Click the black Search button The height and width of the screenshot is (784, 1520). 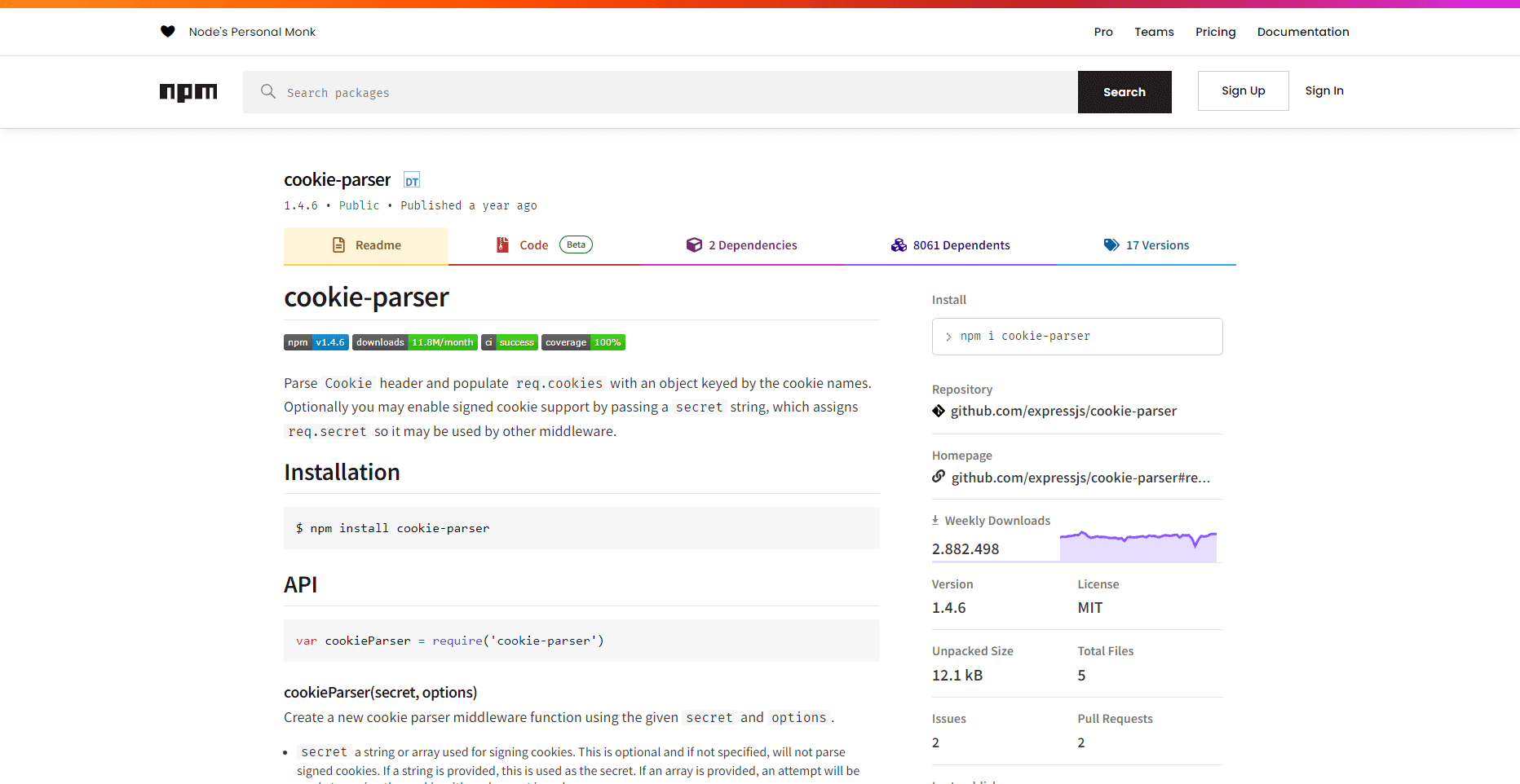pos(1125,92)
